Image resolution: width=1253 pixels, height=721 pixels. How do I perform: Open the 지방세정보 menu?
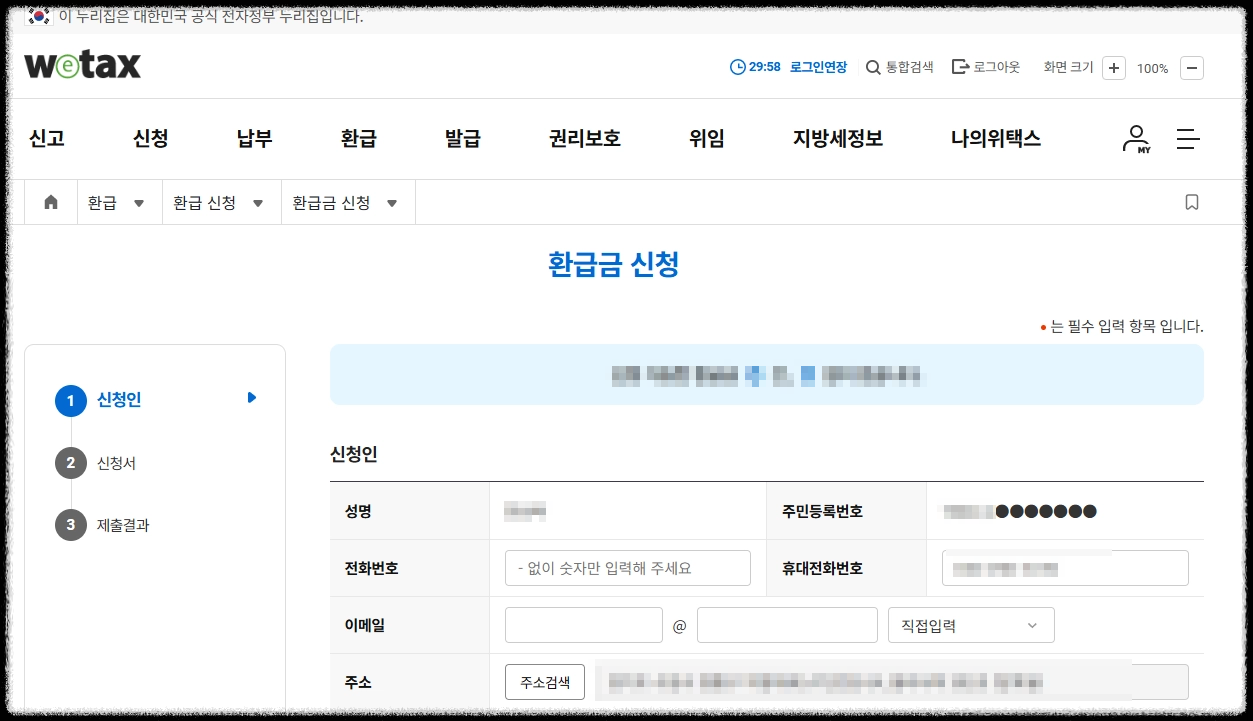pyautogui.click(x=839, y=138)
